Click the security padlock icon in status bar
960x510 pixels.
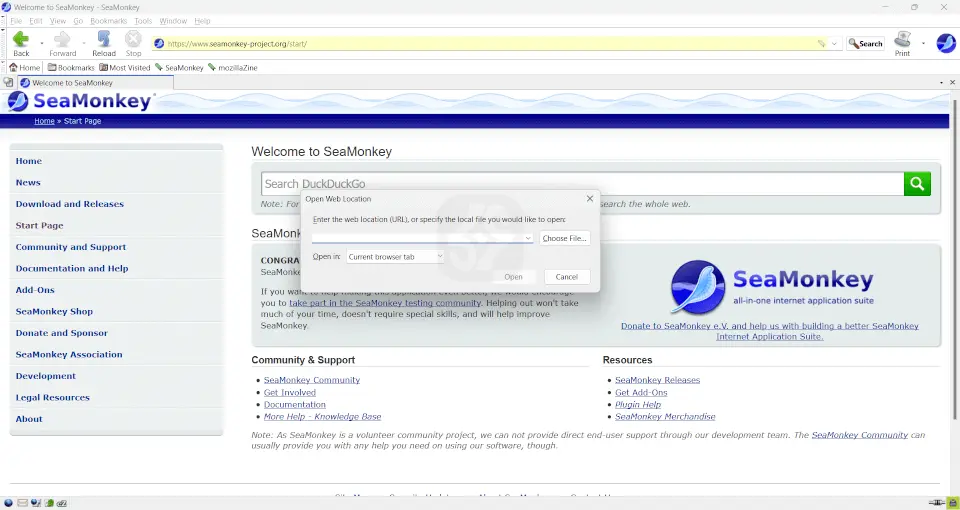tap(951, 502)
